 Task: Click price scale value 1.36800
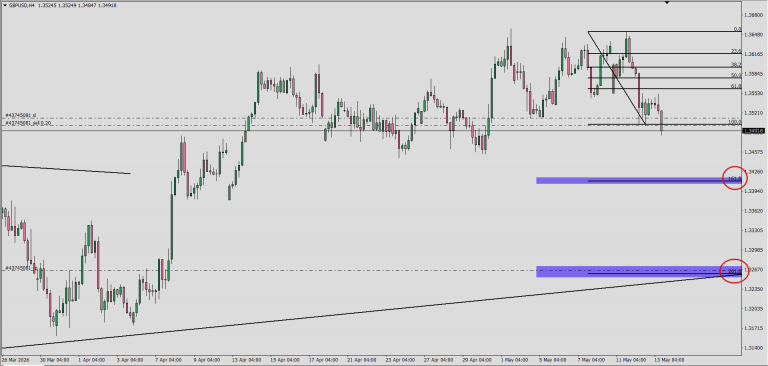pos(754,15)
